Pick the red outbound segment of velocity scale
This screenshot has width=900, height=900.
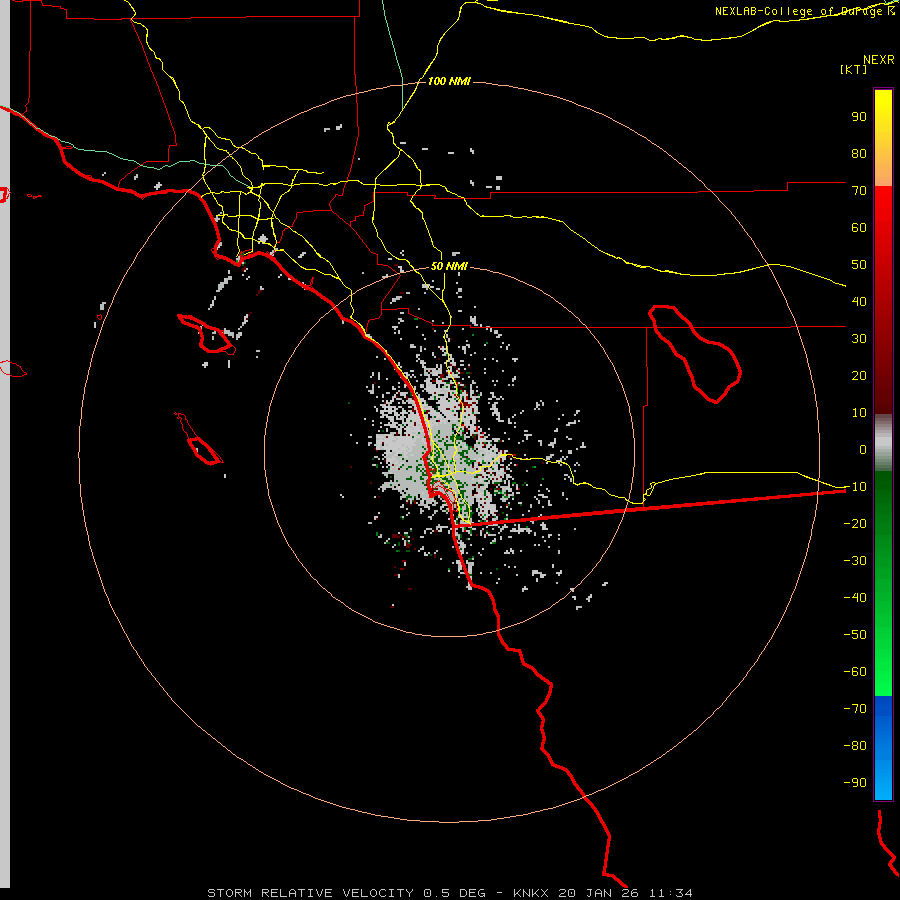point(883,300)
